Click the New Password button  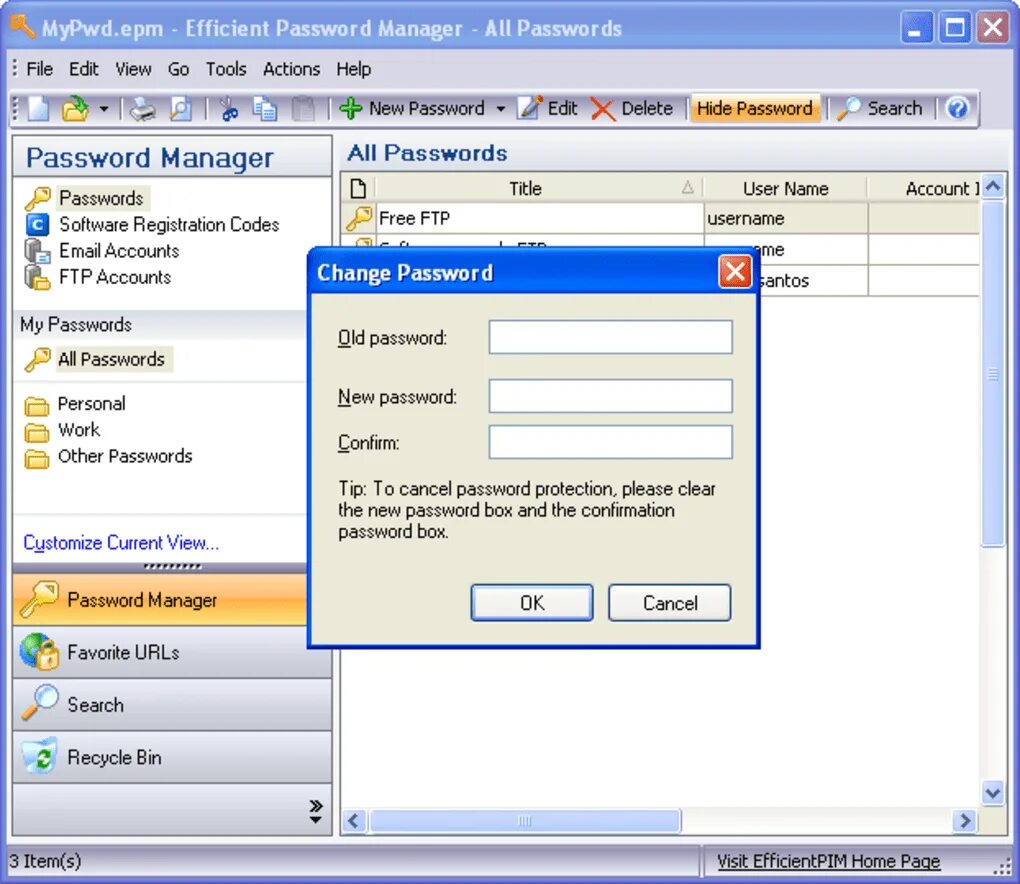412,109
